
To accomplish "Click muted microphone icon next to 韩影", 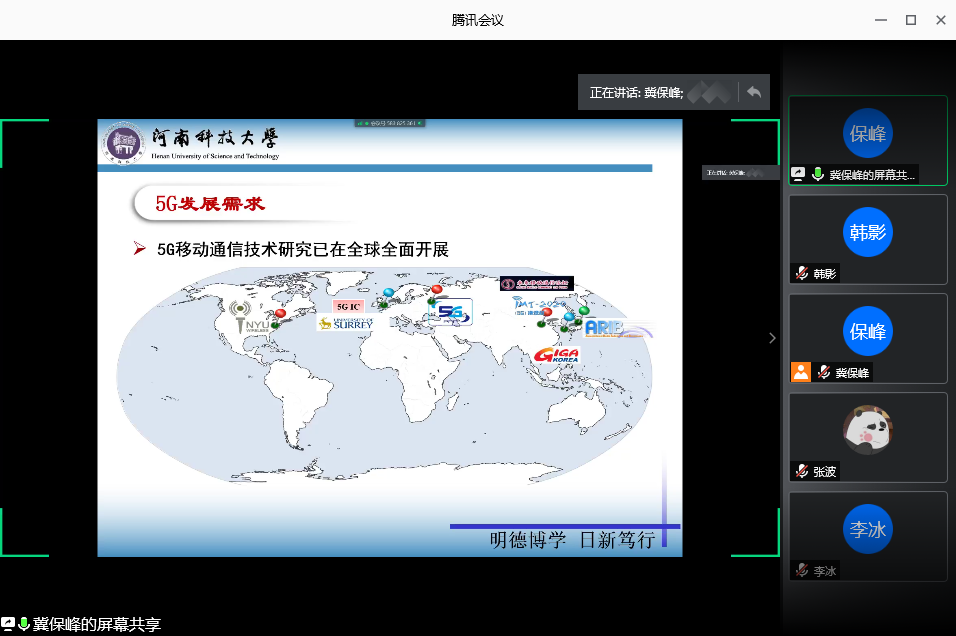I will pos(801,273).
